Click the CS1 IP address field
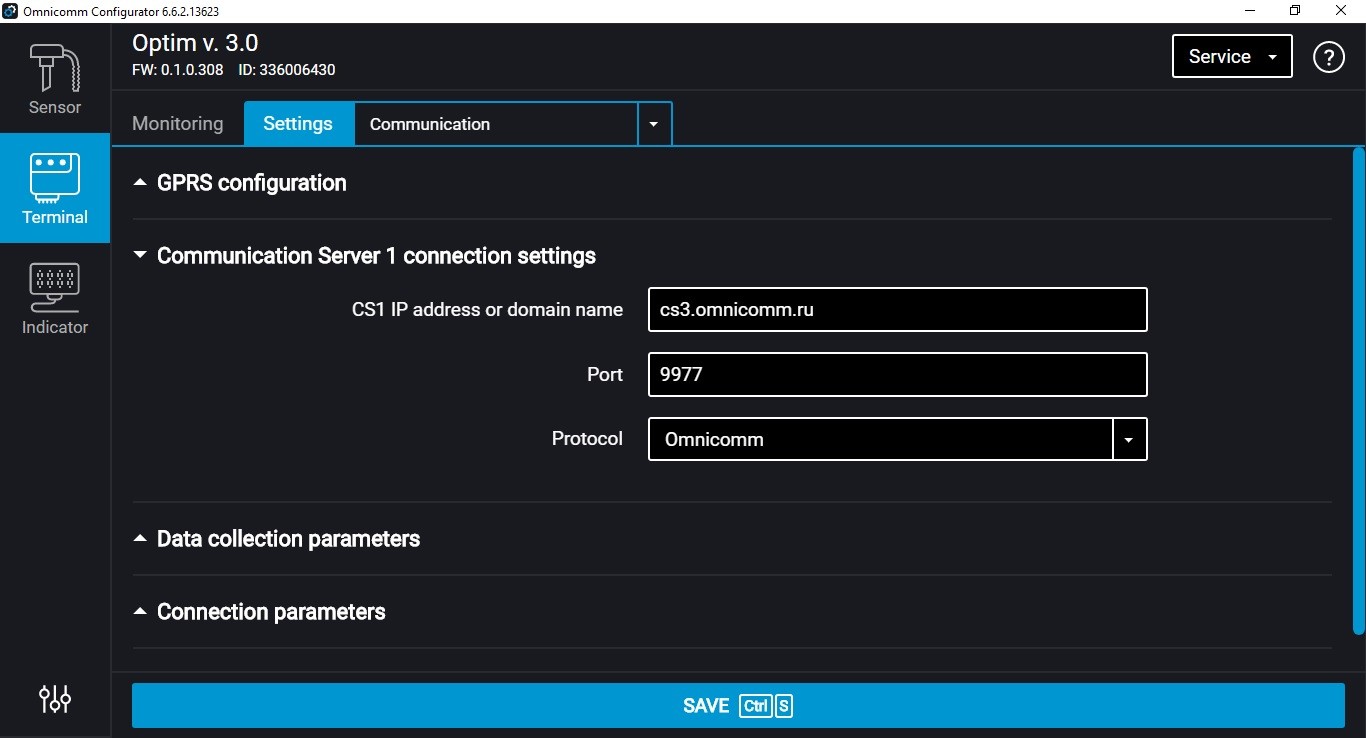Screen dimensions: 1366x738 (x=897, y=309)
